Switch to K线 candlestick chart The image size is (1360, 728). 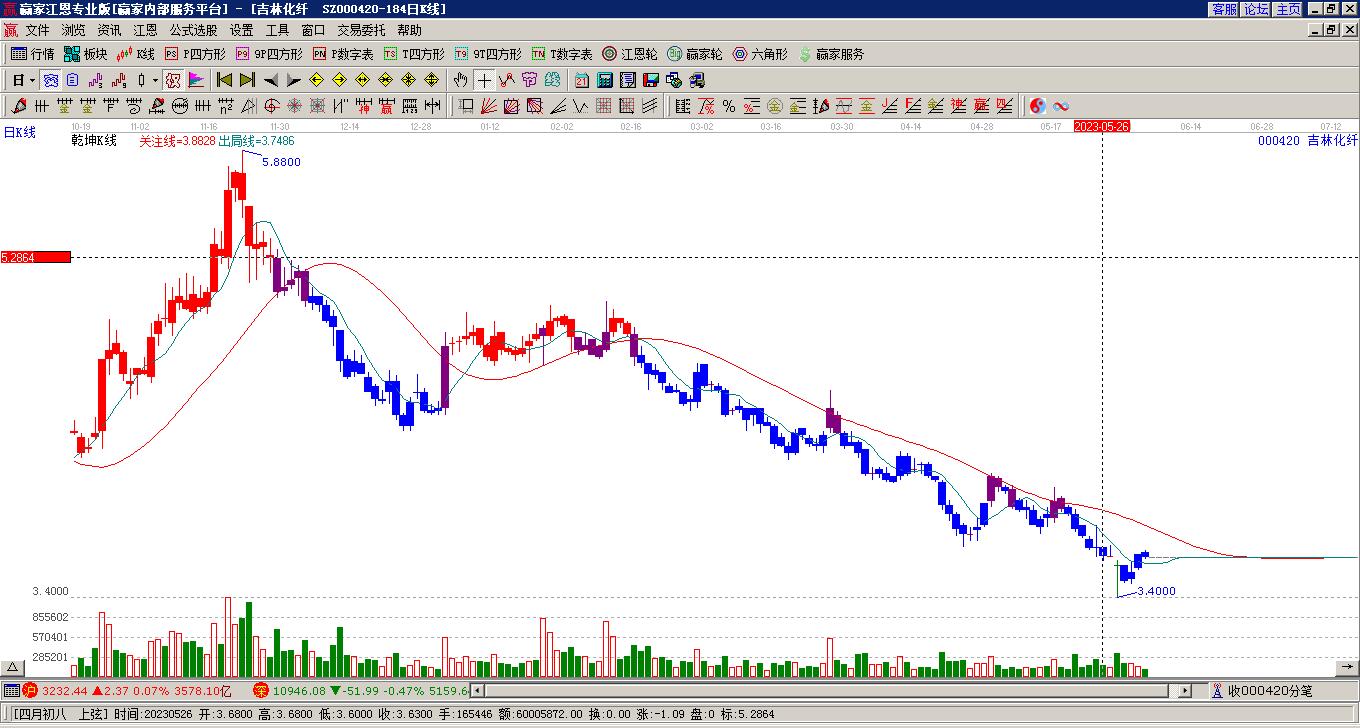tap(135, 54)
